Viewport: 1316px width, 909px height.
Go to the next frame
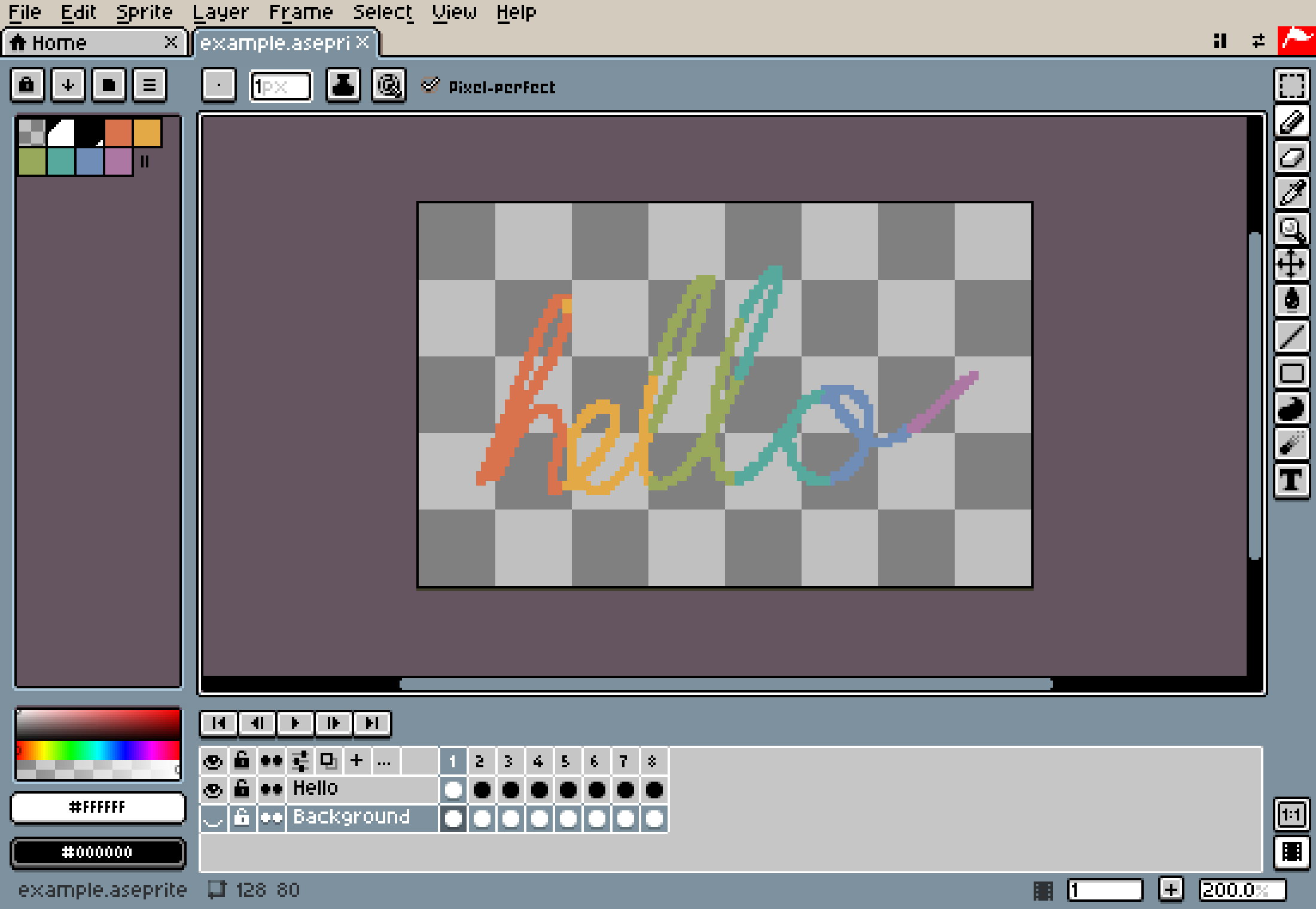point(333,724)
